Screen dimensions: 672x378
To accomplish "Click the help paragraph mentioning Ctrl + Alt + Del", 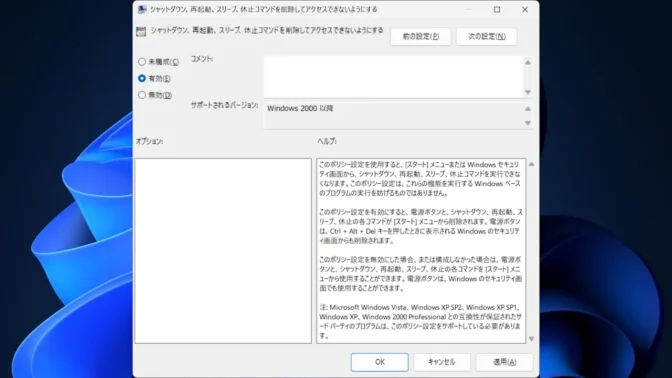I will coord(420,226).
